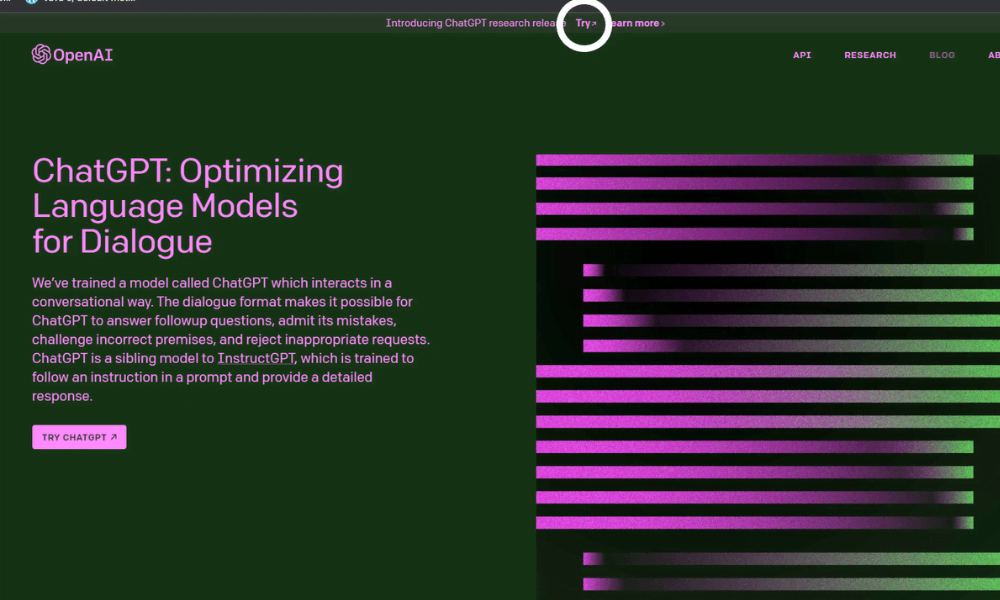Click the arrow icon on TRY CHATGPT button

[x=114, y=438]
